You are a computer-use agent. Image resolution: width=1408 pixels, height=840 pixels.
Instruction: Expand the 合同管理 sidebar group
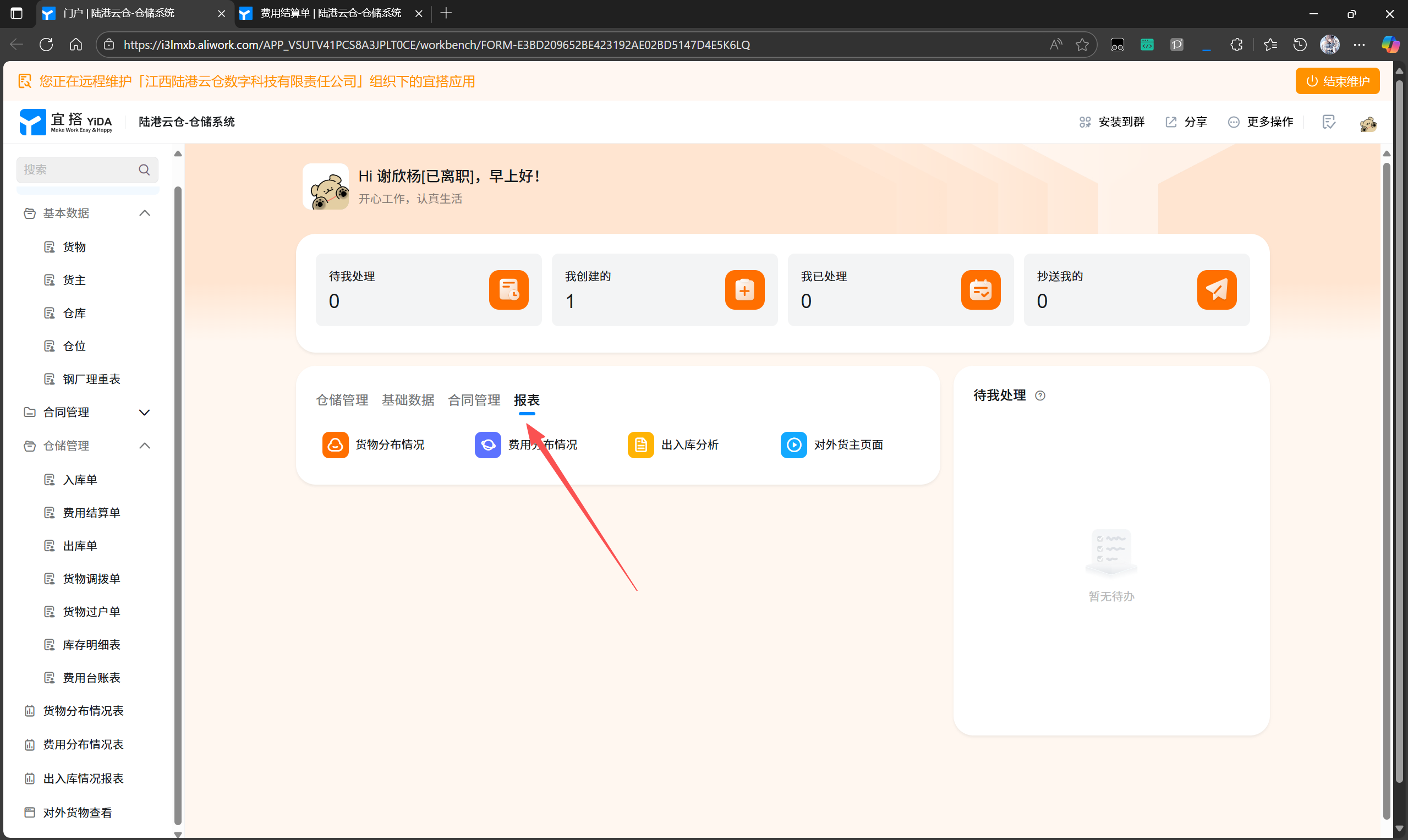coord(144,413)
